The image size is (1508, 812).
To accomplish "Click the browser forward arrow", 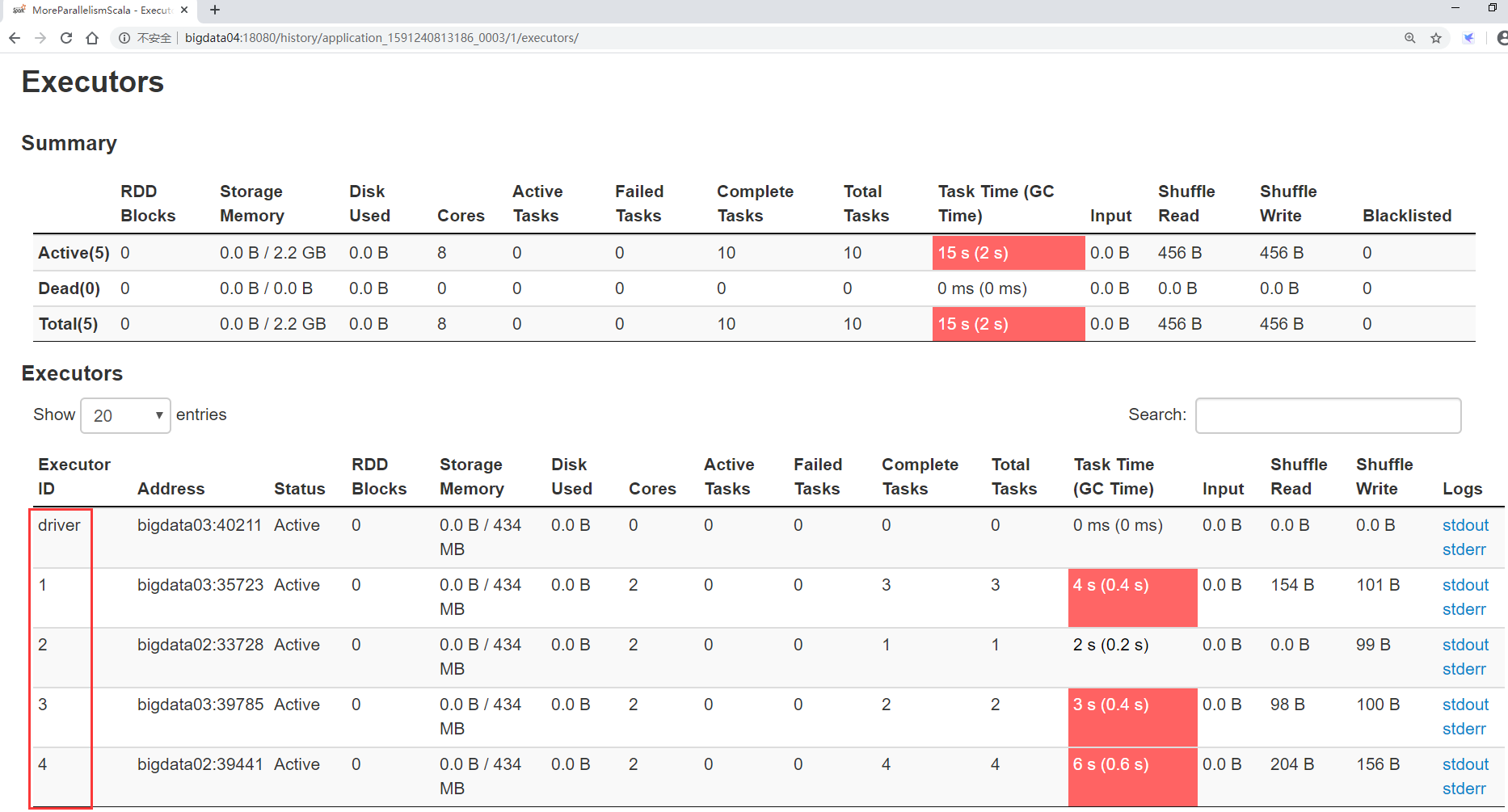I will (40, 38).
